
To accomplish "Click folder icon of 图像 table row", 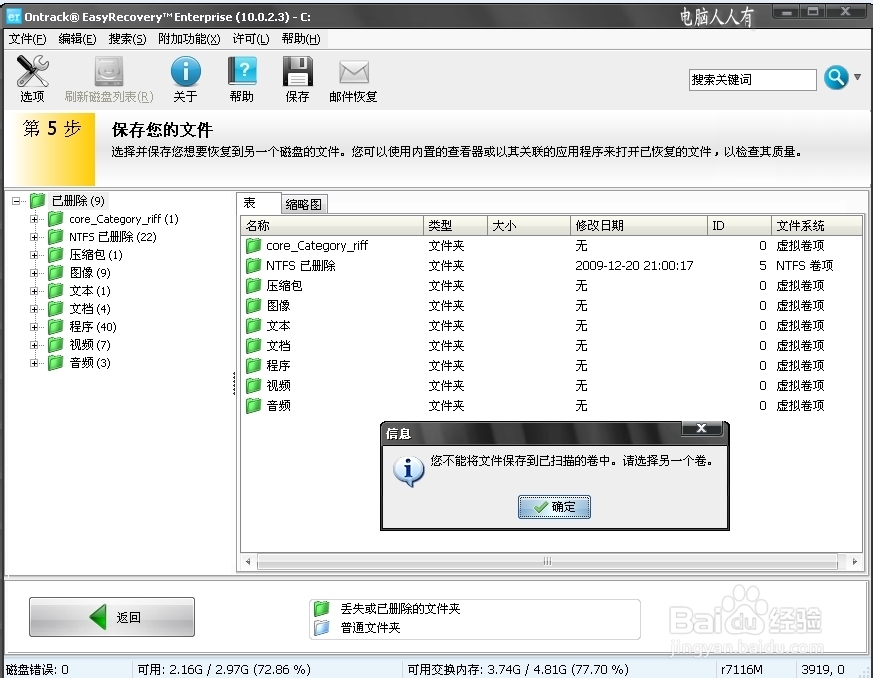I will tap(253, 306).
